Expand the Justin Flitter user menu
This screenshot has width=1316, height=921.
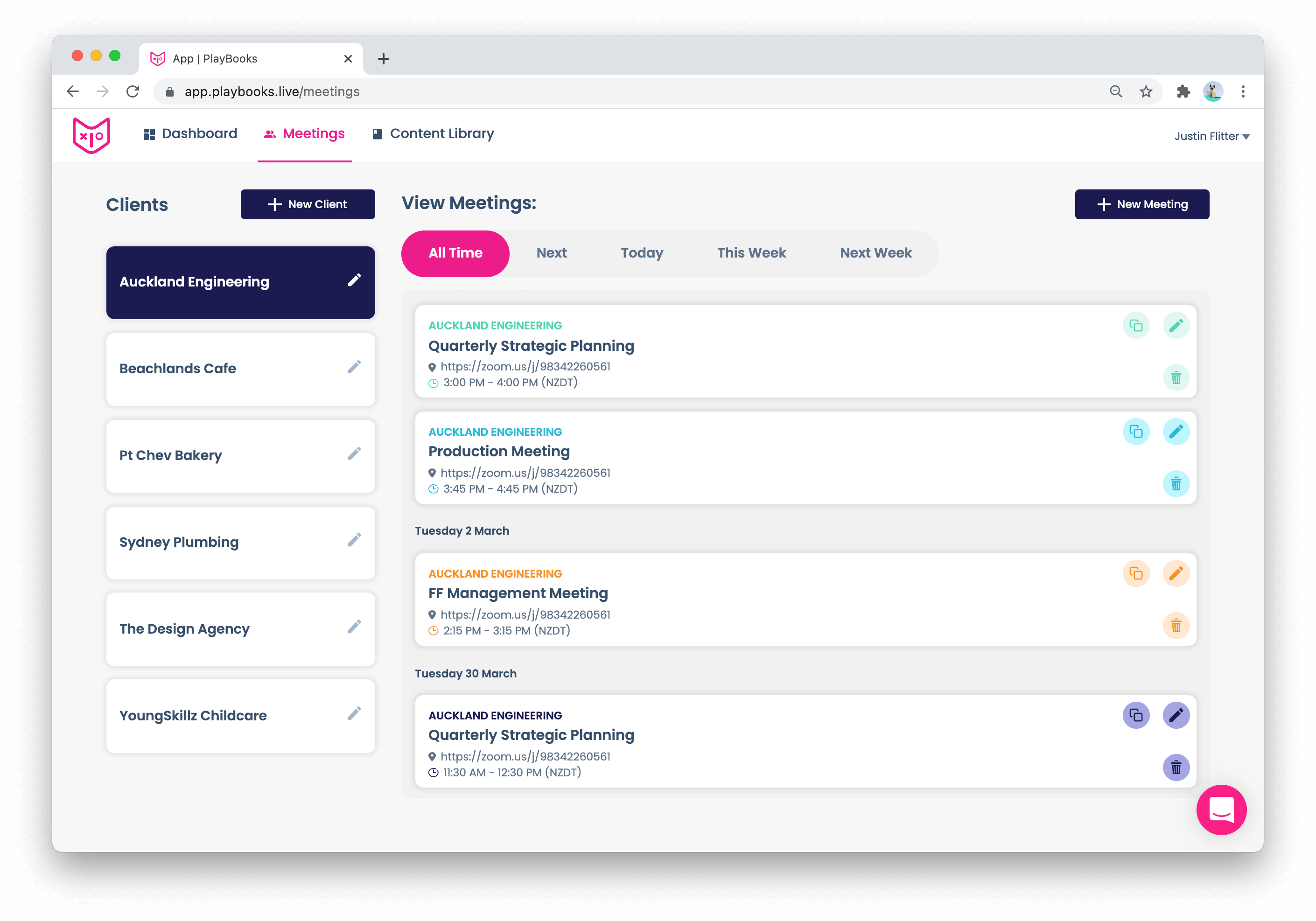pyautogui.click(x=1211, y=136)
